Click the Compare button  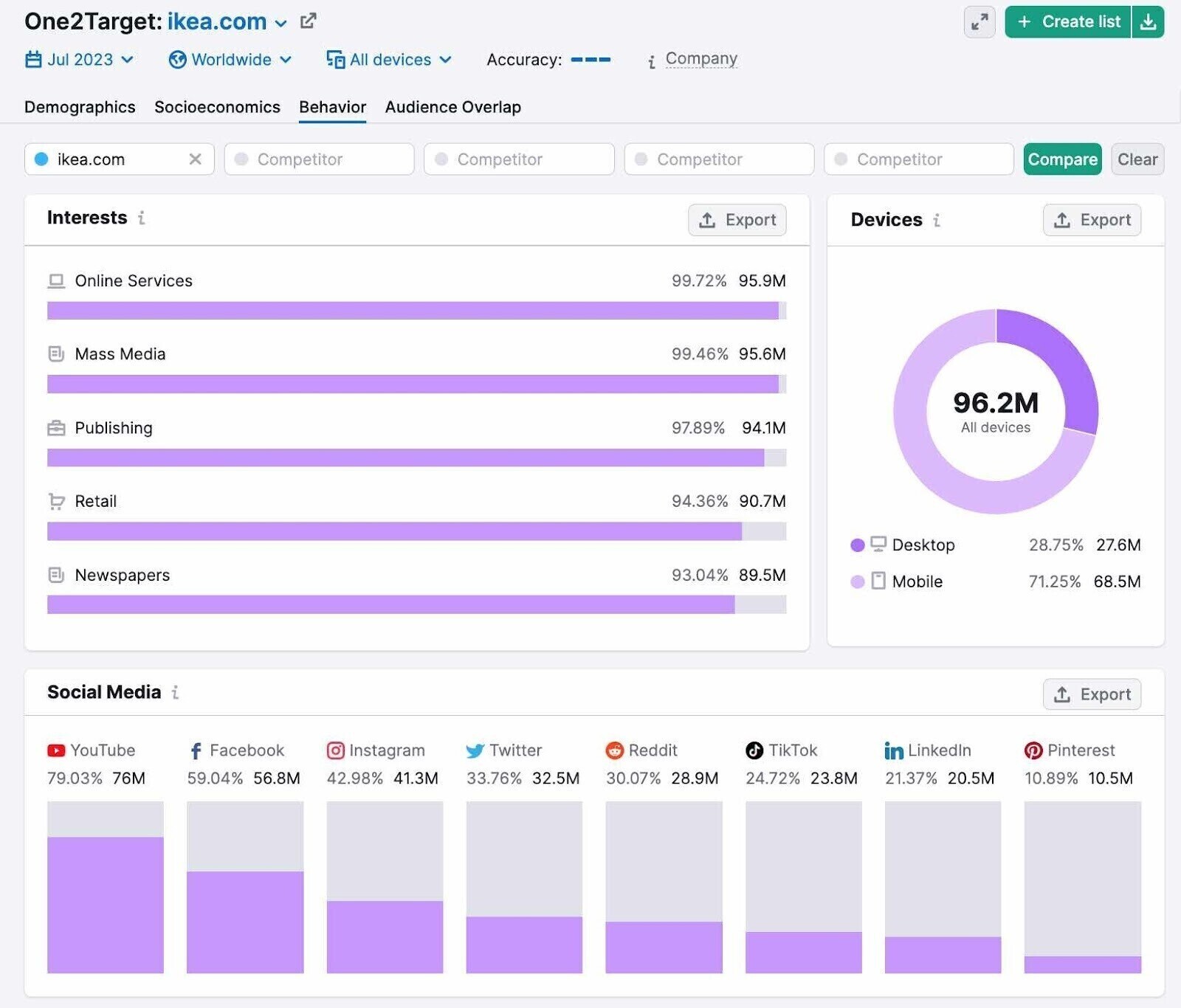1062,159
